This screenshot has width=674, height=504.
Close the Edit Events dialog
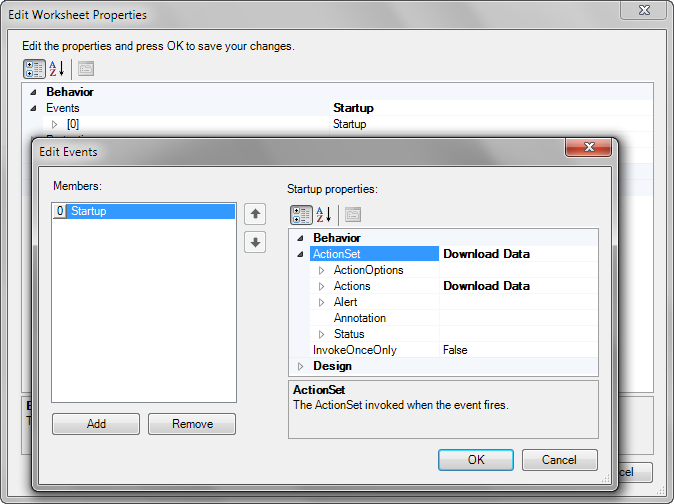pos(588,147)
